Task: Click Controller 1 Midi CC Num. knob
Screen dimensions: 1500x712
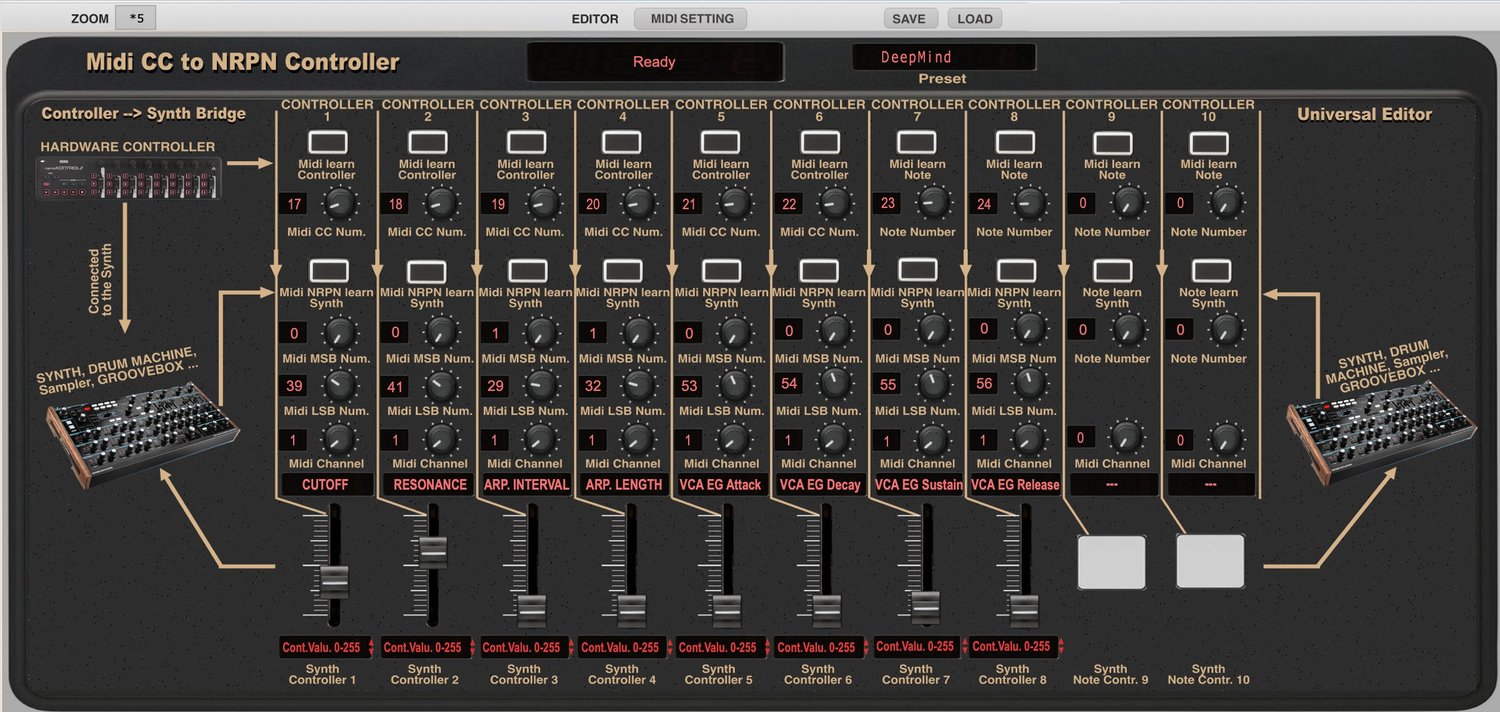Action: click(x=340, y=204)
